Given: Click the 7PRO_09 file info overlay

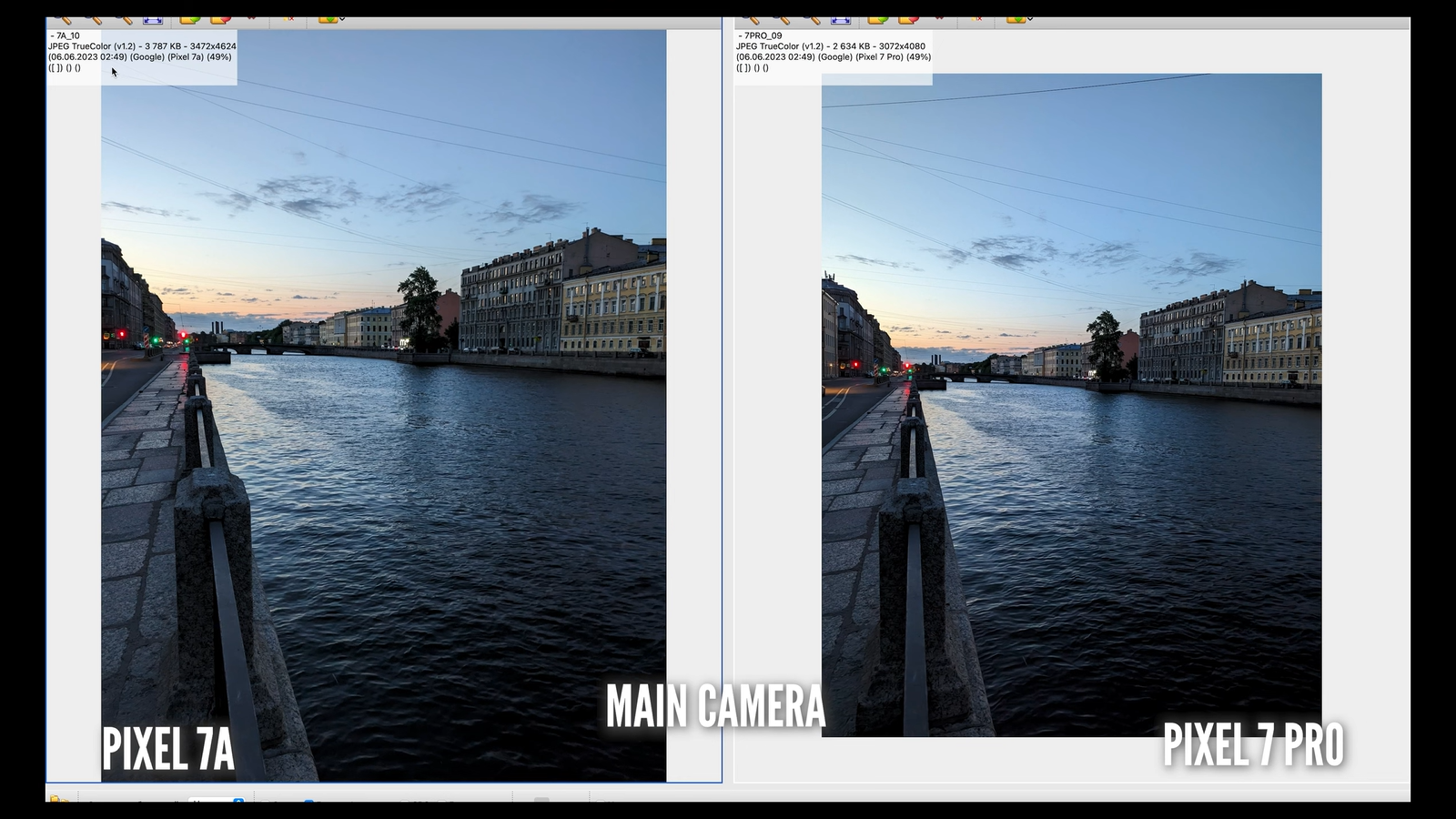Looking at the screenshot, I should 833,52.
